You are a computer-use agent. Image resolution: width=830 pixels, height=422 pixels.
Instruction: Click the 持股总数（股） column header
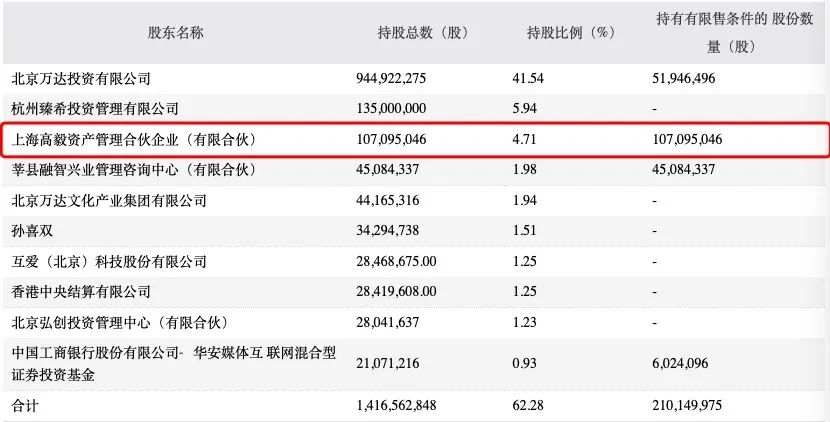click(423, 33)
